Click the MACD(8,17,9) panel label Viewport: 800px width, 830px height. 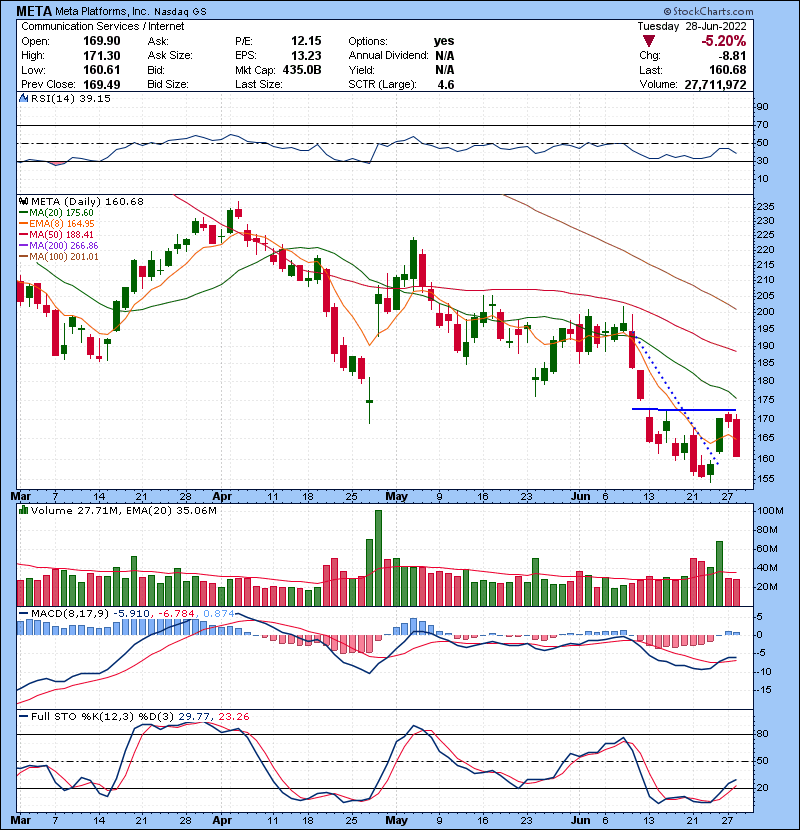[x=70, y=614]
